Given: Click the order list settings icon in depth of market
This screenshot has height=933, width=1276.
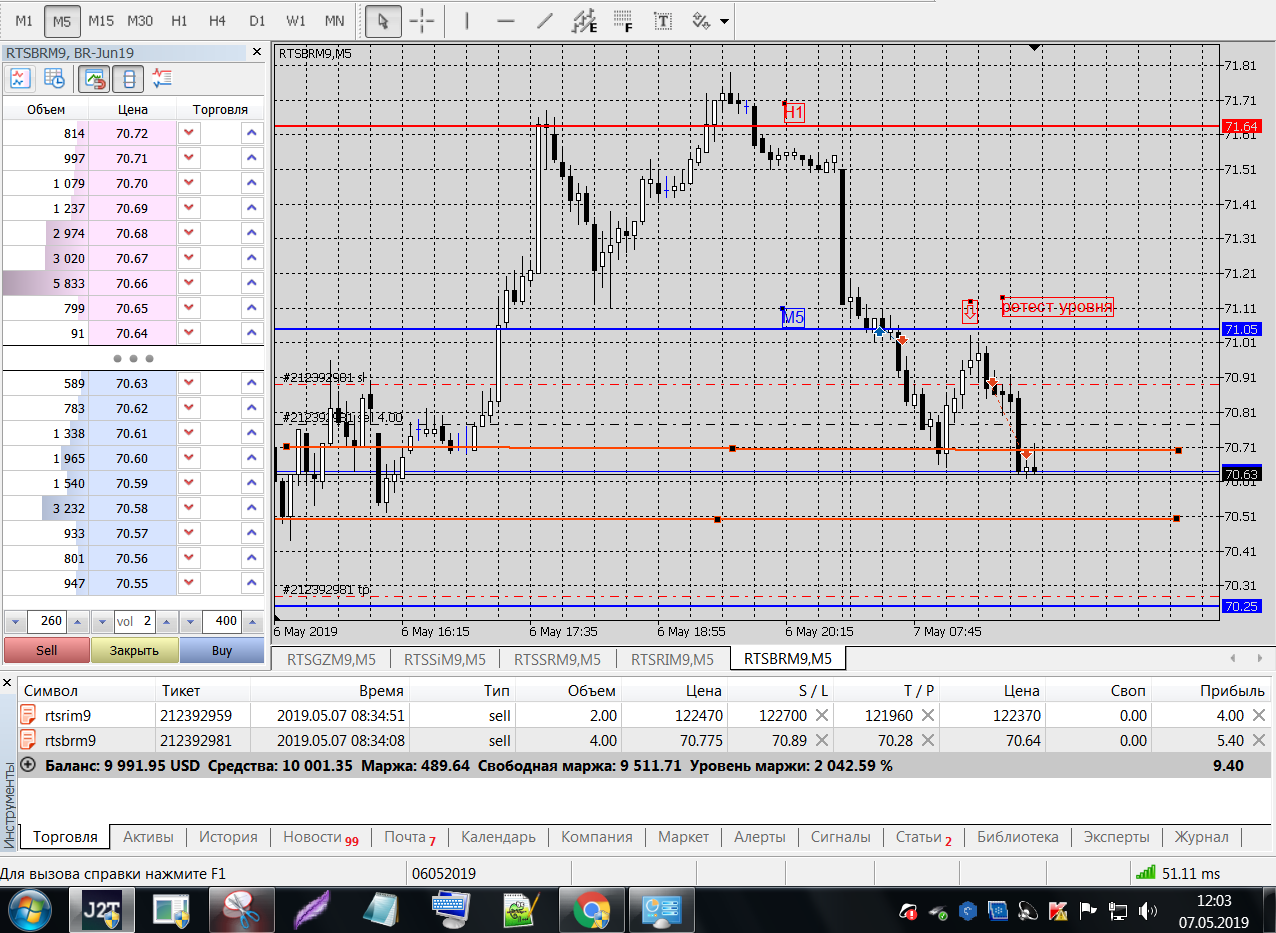Looking at the screenshot, I should pos(164,78).
